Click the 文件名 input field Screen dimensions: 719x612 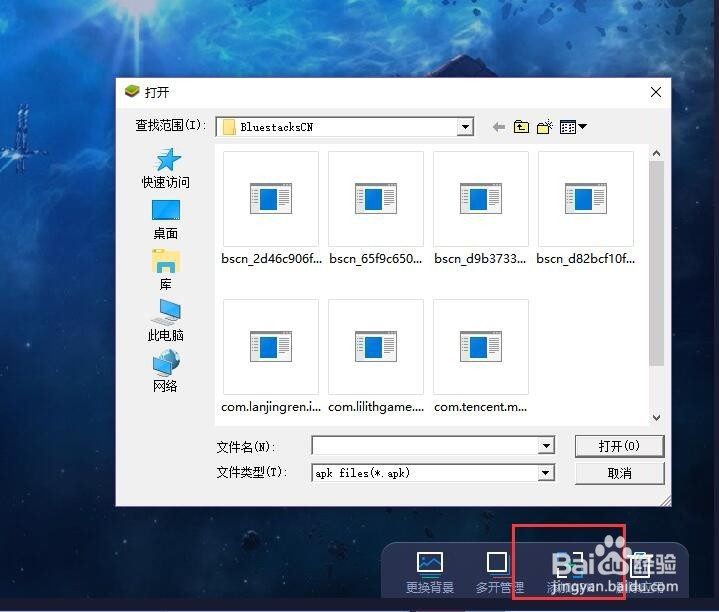(x=425, y=445)
